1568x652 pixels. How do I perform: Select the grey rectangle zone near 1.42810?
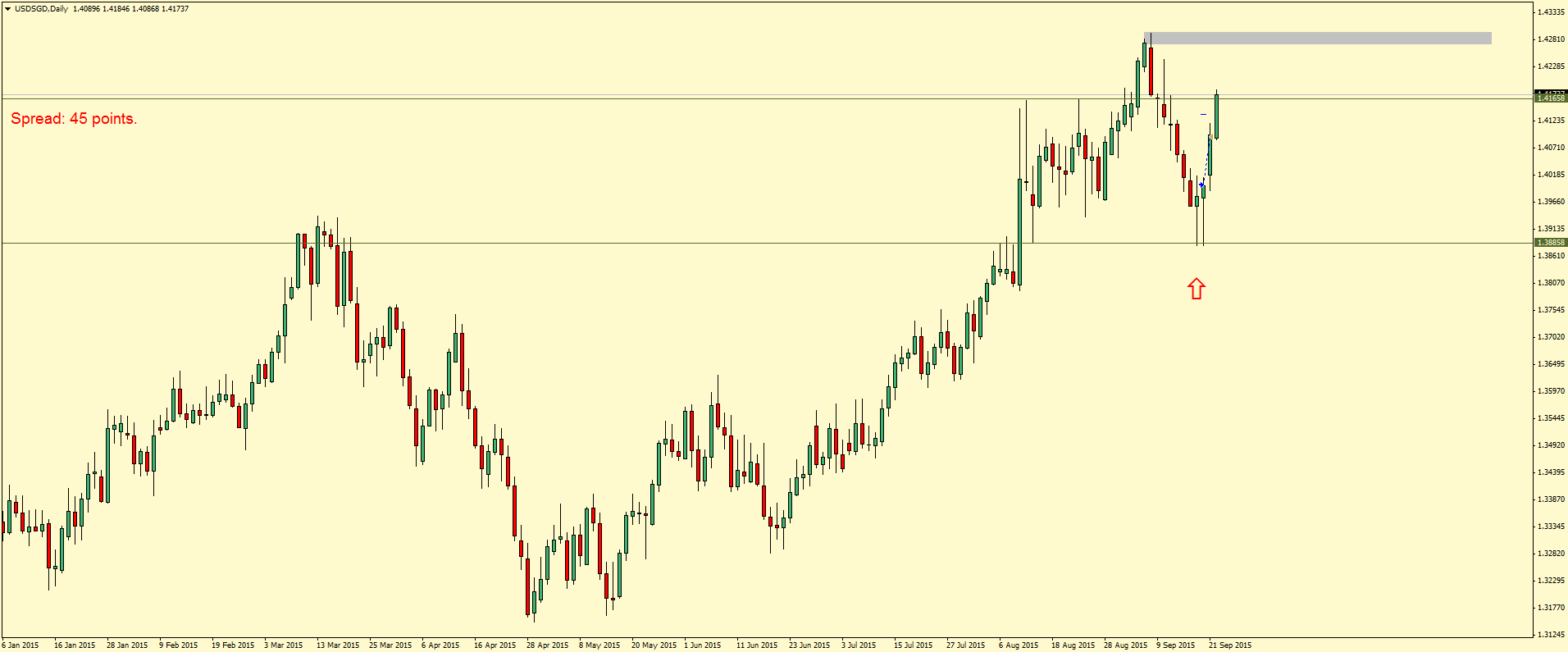[x=1318, y=38]
